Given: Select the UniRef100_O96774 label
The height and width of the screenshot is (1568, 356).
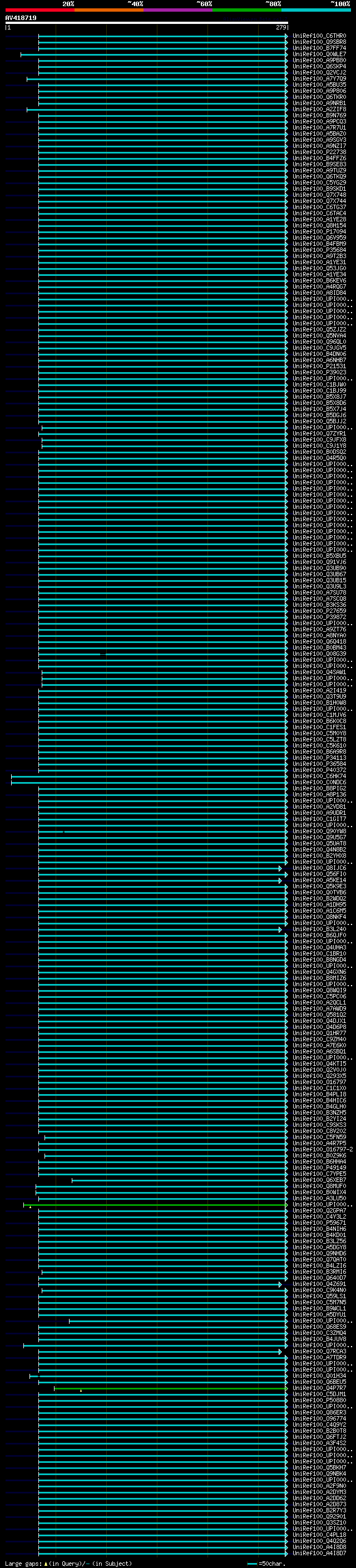Looking at the screenshot, I should click(x=319, y=1418).
